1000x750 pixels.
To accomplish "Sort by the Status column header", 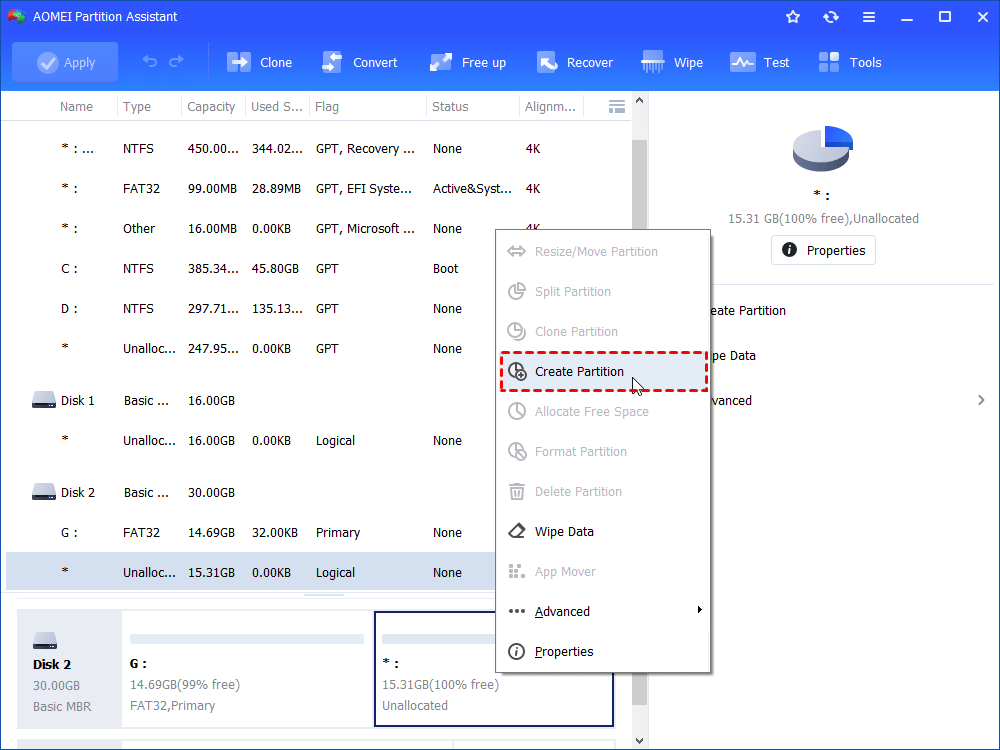I will pos(450,107).
